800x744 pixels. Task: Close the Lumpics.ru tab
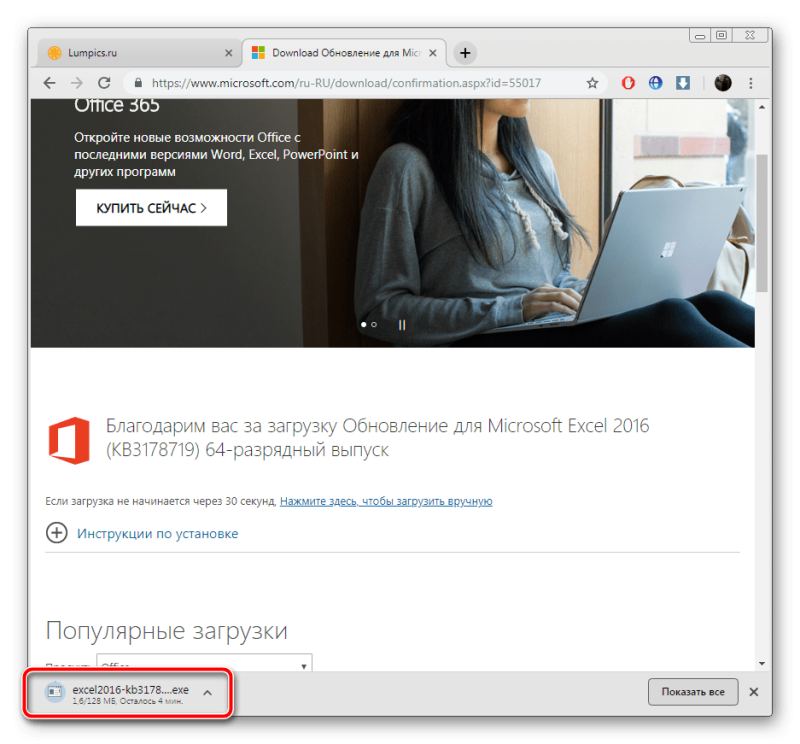click(x=229, y=53)
